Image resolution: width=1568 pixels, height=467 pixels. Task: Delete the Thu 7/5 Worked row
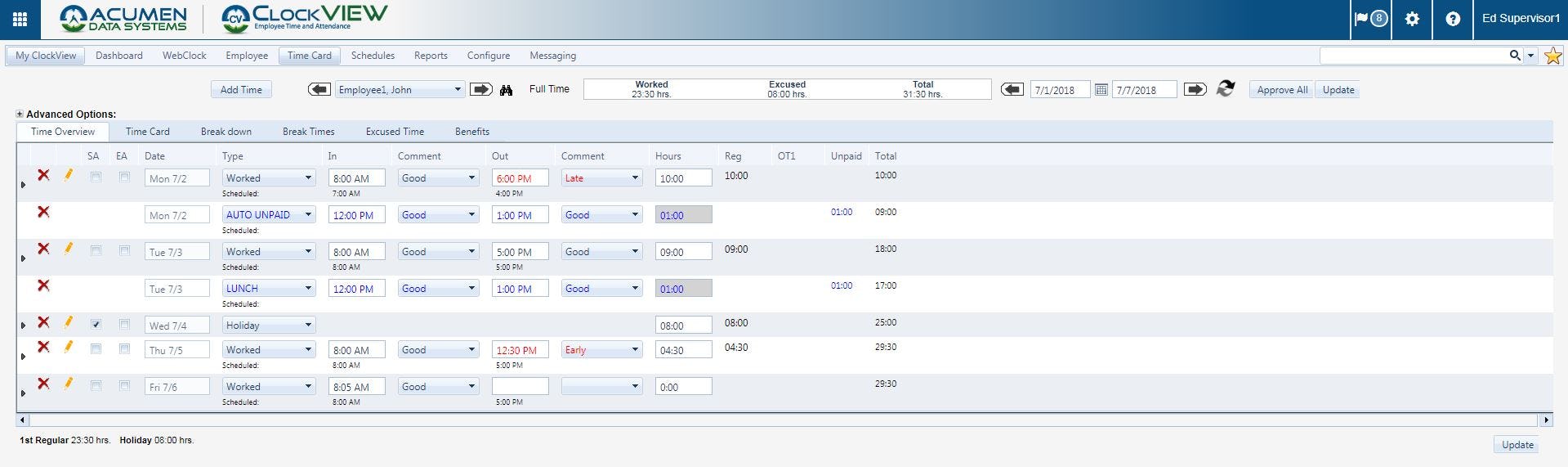[x=43, y=347]
